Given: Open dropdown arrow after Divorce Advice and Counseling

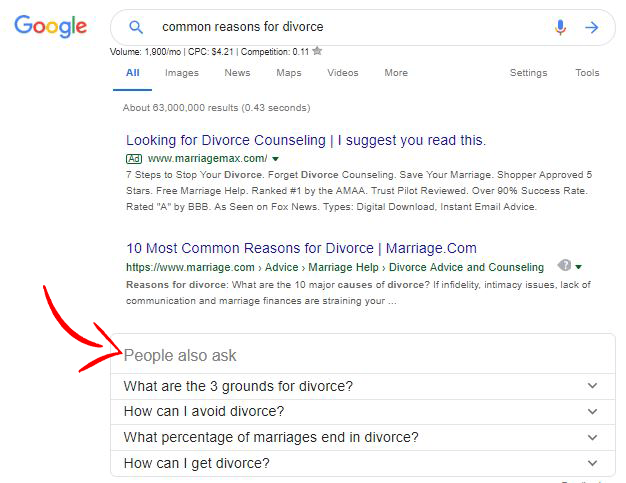Looking at the screenshot, I should point(578,267).
